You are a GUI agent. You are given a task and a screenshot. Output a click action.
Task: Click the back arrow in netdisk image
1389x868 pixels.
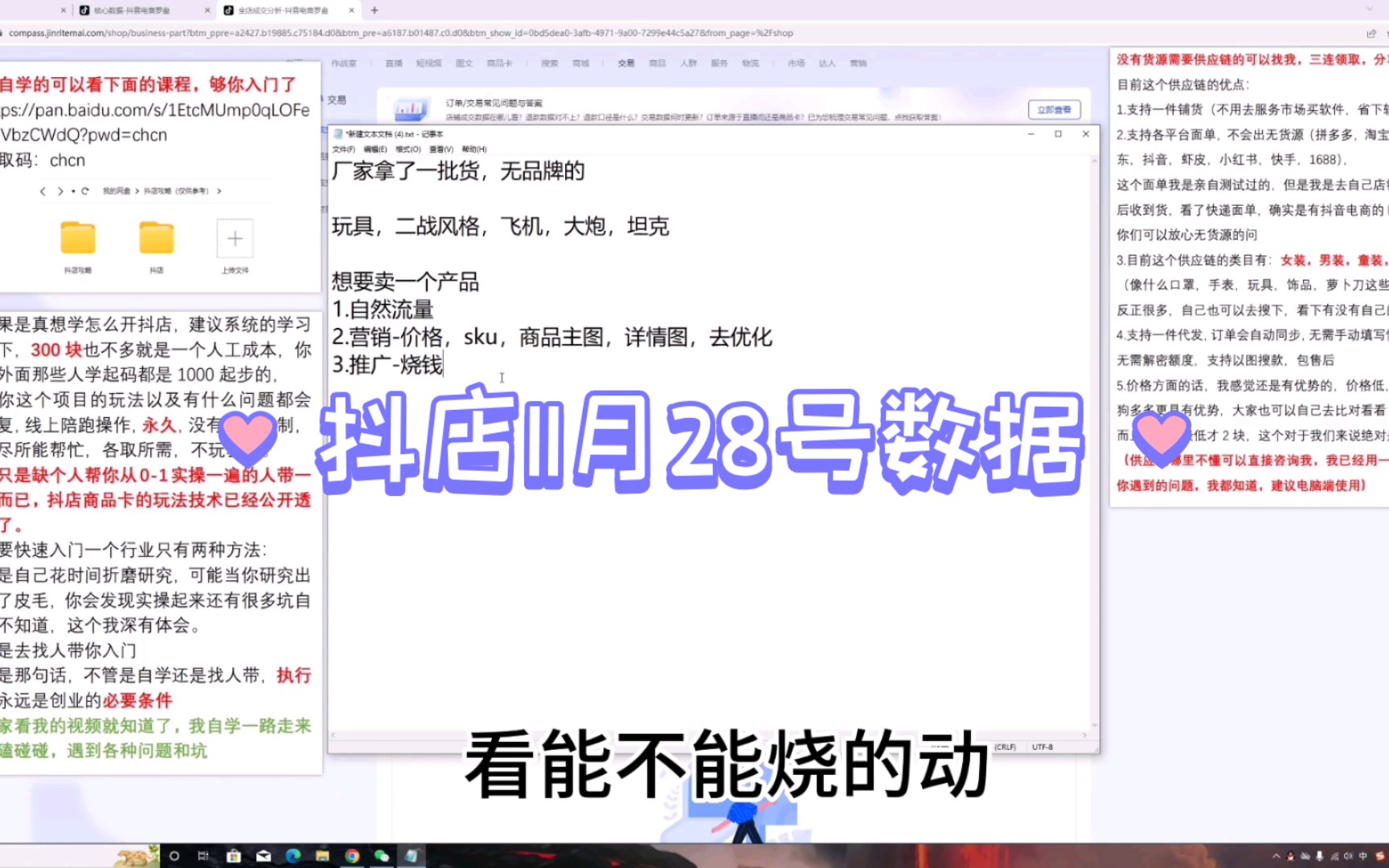click(43, 191)
